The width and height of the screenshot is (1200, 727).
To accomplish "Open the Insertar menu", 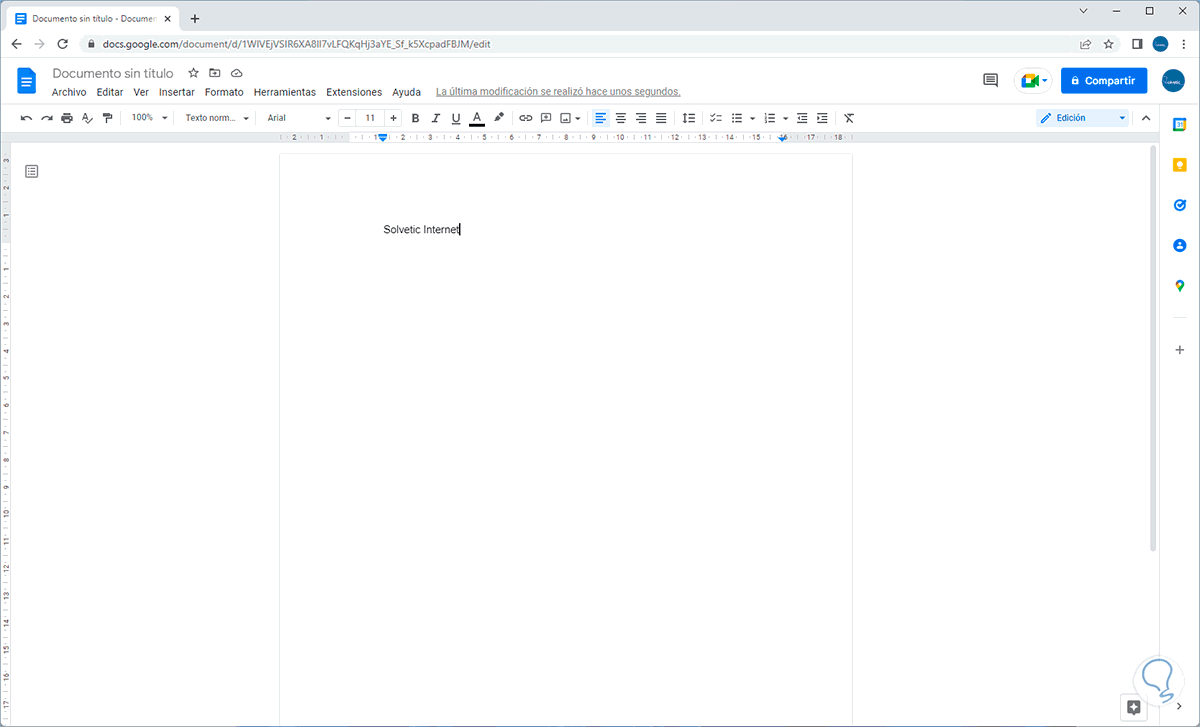I will [x=177, y=92].
